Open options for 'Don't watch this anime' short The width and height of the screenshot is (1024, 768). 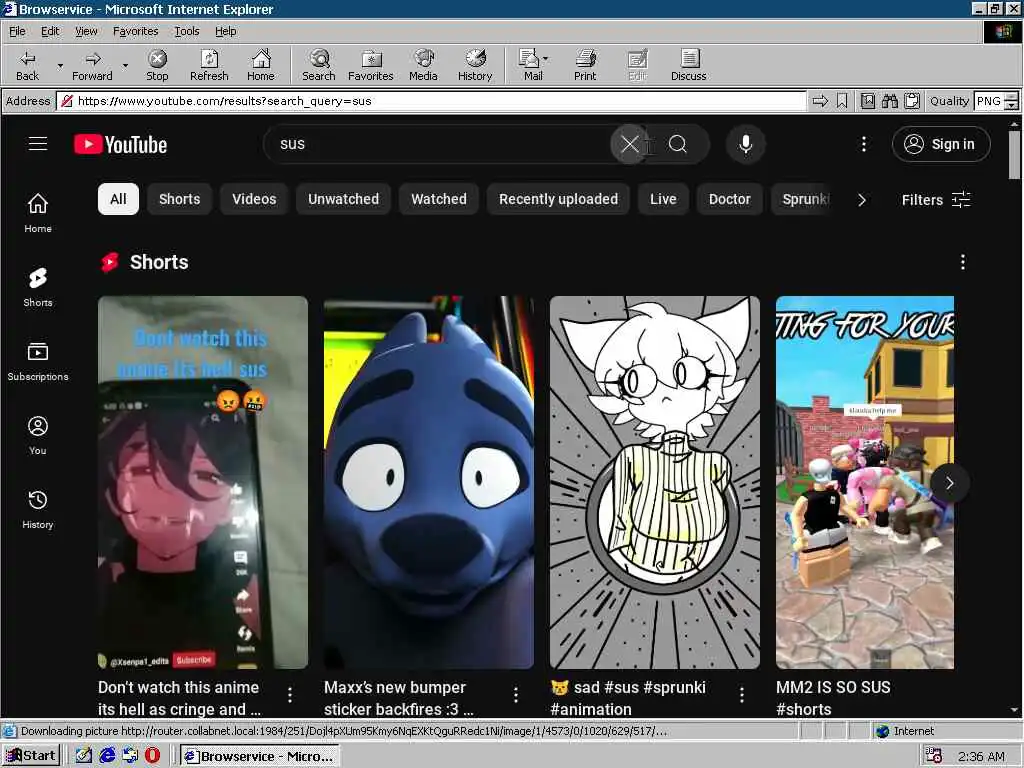click(x=289, y=694)
